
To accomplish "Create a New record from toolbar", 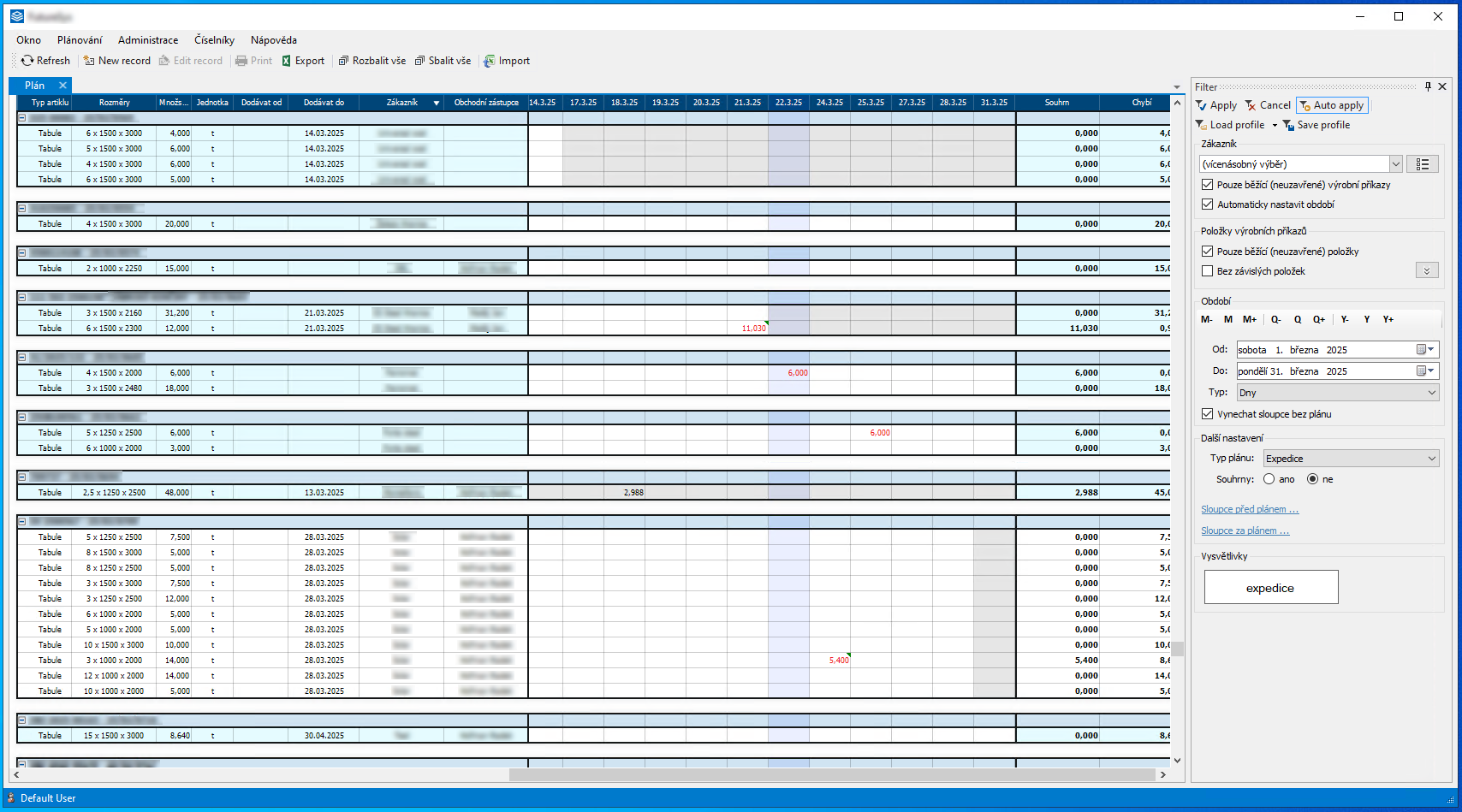I will [89, 61].
